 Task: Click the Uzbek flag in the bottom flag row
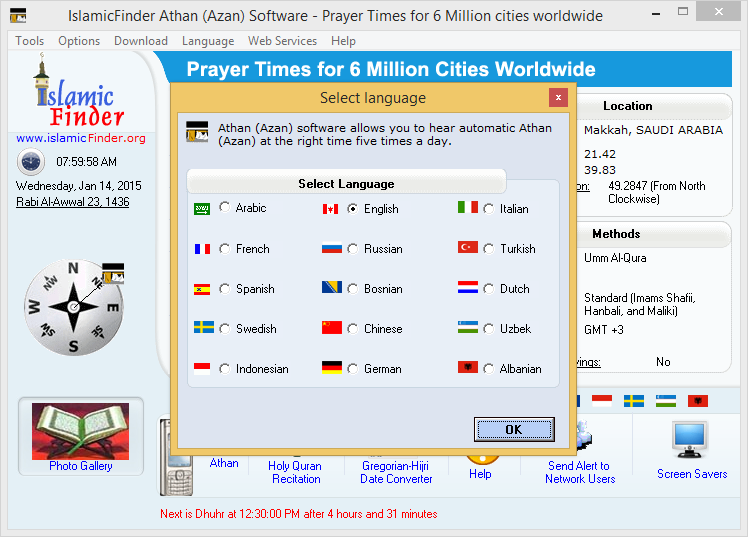point(666,401)
